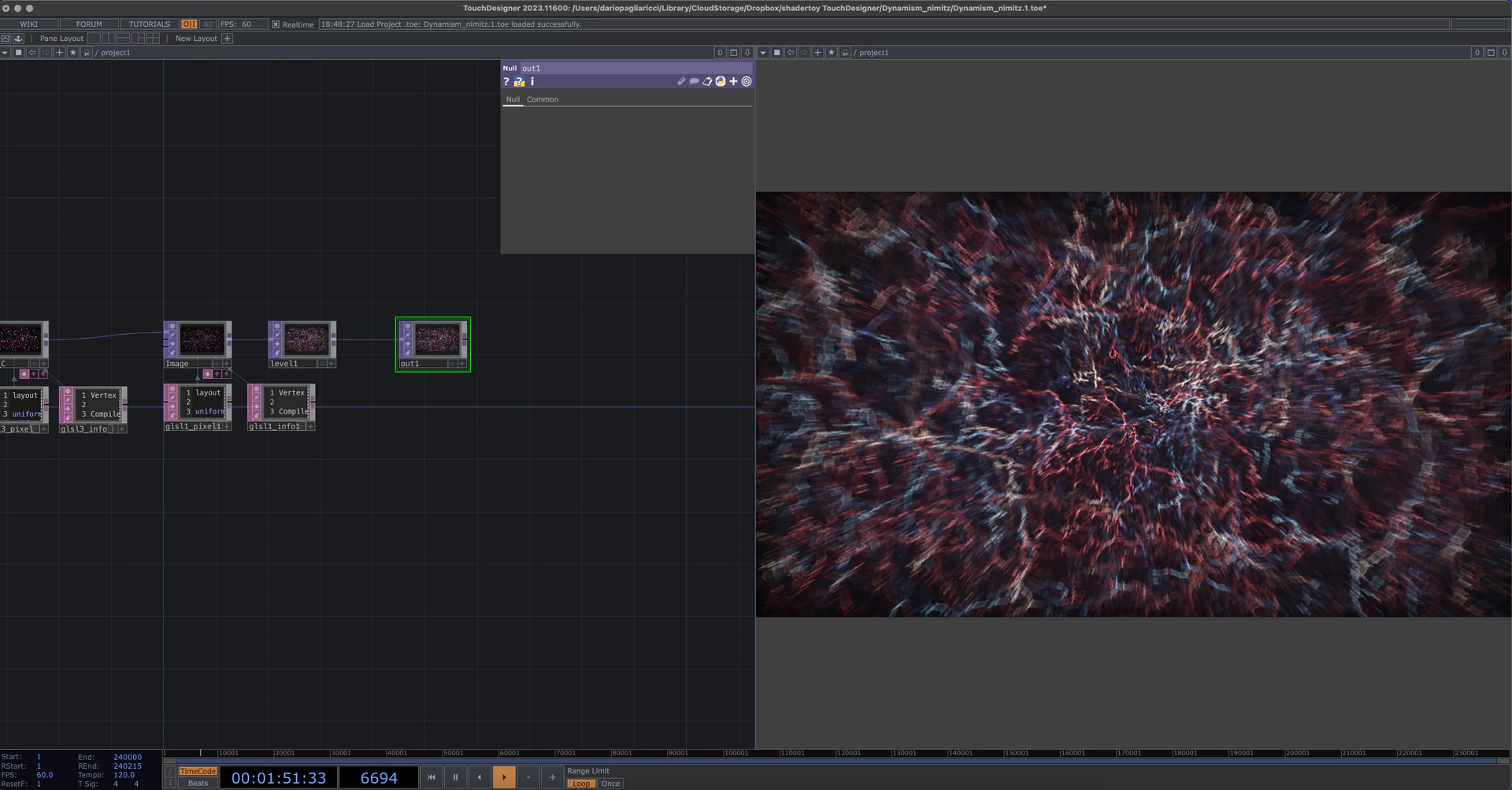Open the WIKI link
The width and height of the screenshot is (1512, 790).
tap(29, 24)
